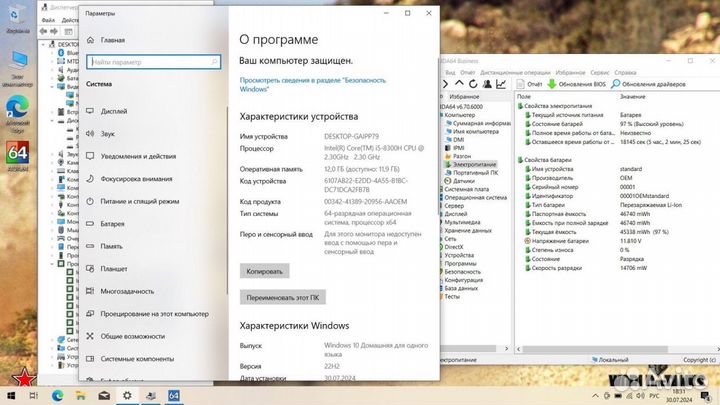Click Отчёт report button in AIDA64 toolbar
This screenshot has height=405, width=720.
[x=529, y=84]
